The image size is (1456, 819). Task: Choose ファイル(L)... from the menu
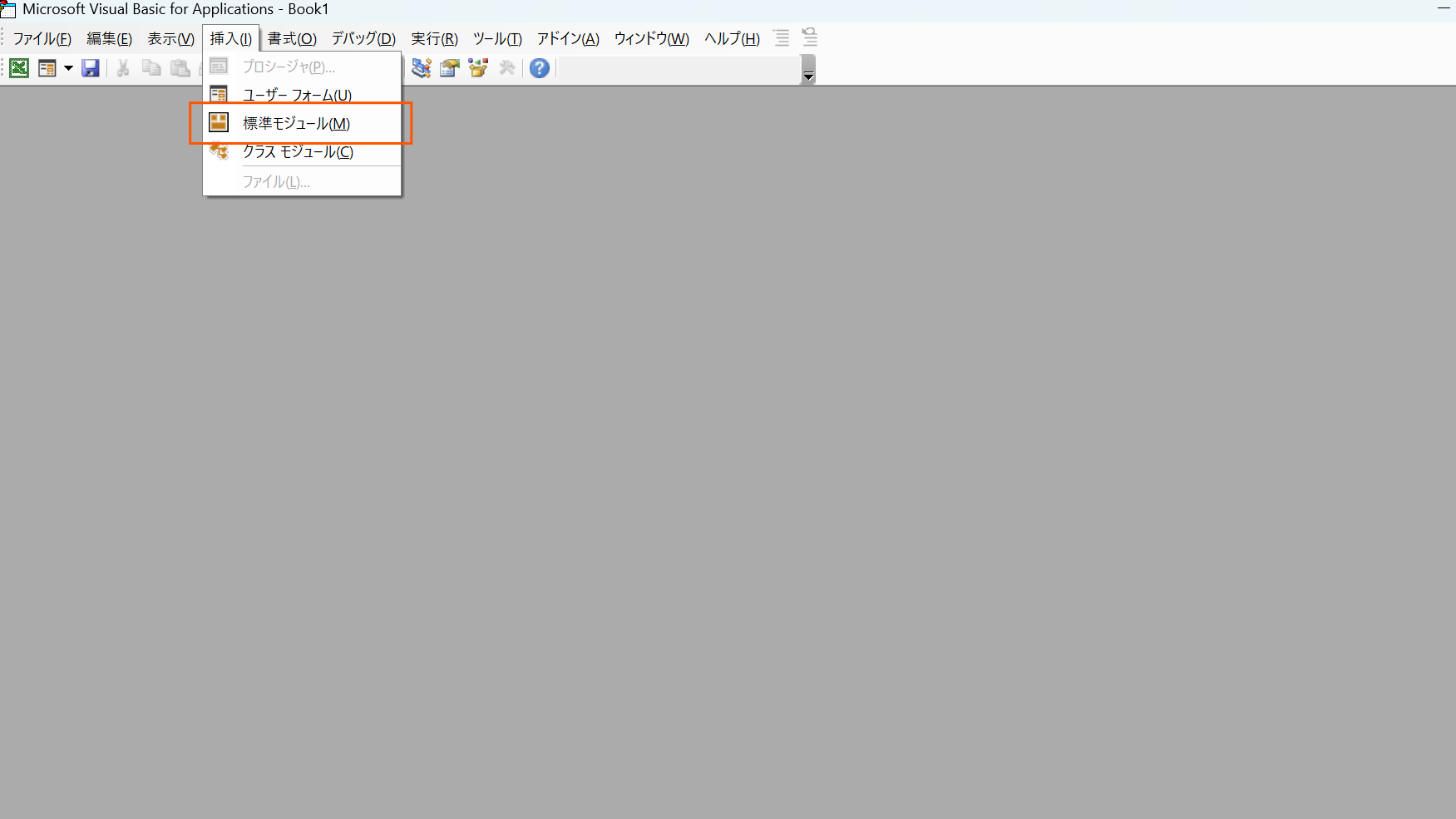point(302,181)
